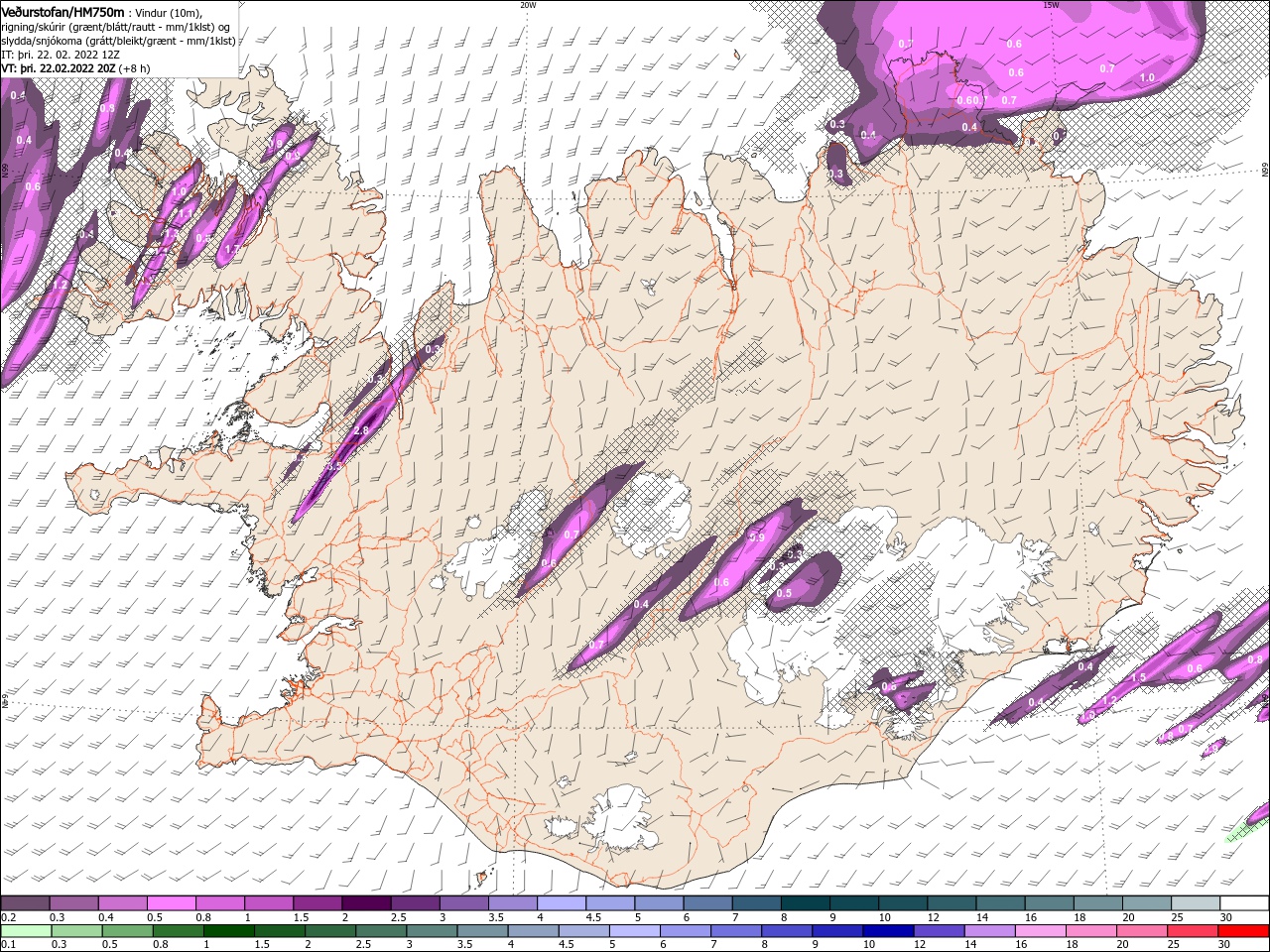Click the '20W' longitude label

[528, 5]
